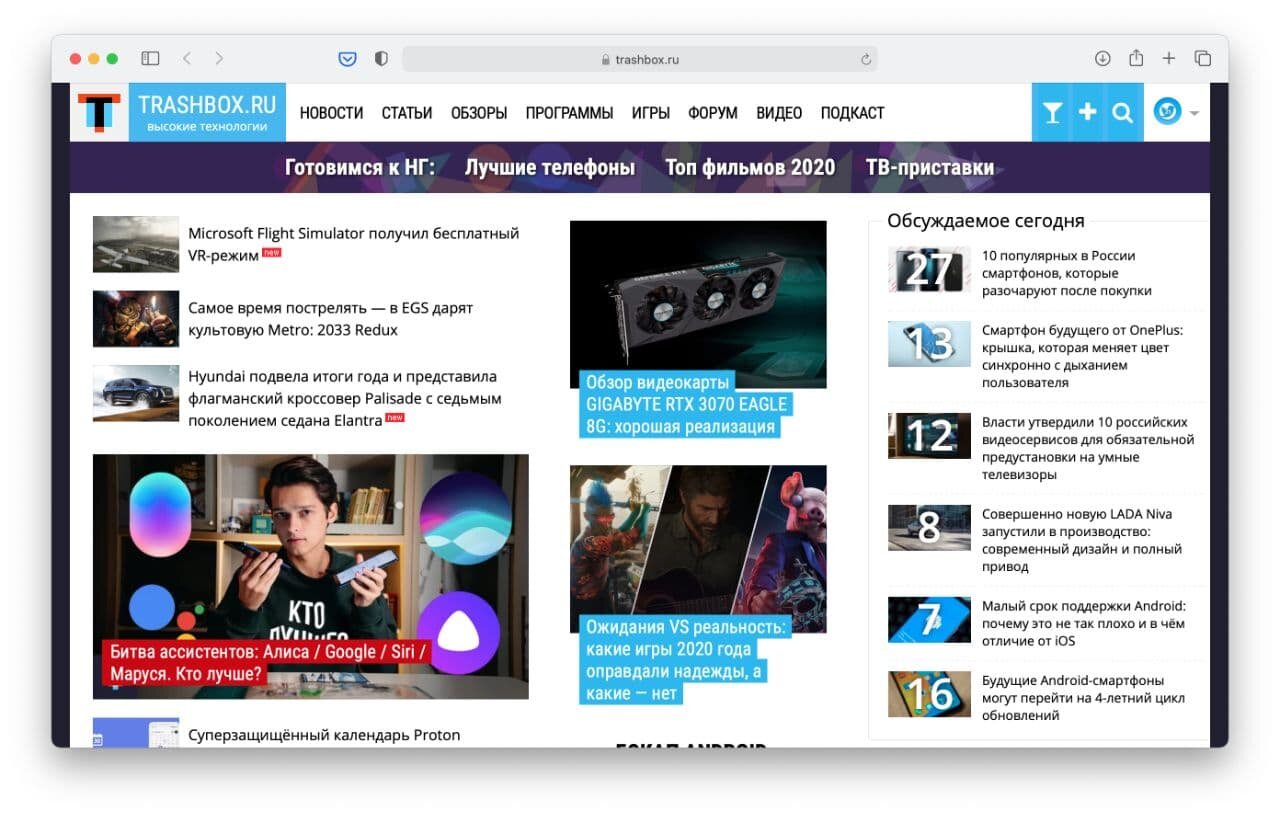Open the Safari sidebar toggle icon
Image resolution: width=1280 pixels, height=816 pixels.
coord(150,59)
